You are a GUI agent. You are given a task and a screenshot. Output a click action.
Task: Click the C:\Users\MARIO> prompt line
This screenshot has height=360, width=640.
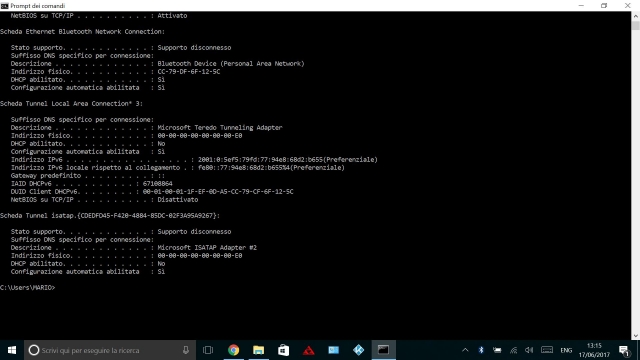point(27,288)
